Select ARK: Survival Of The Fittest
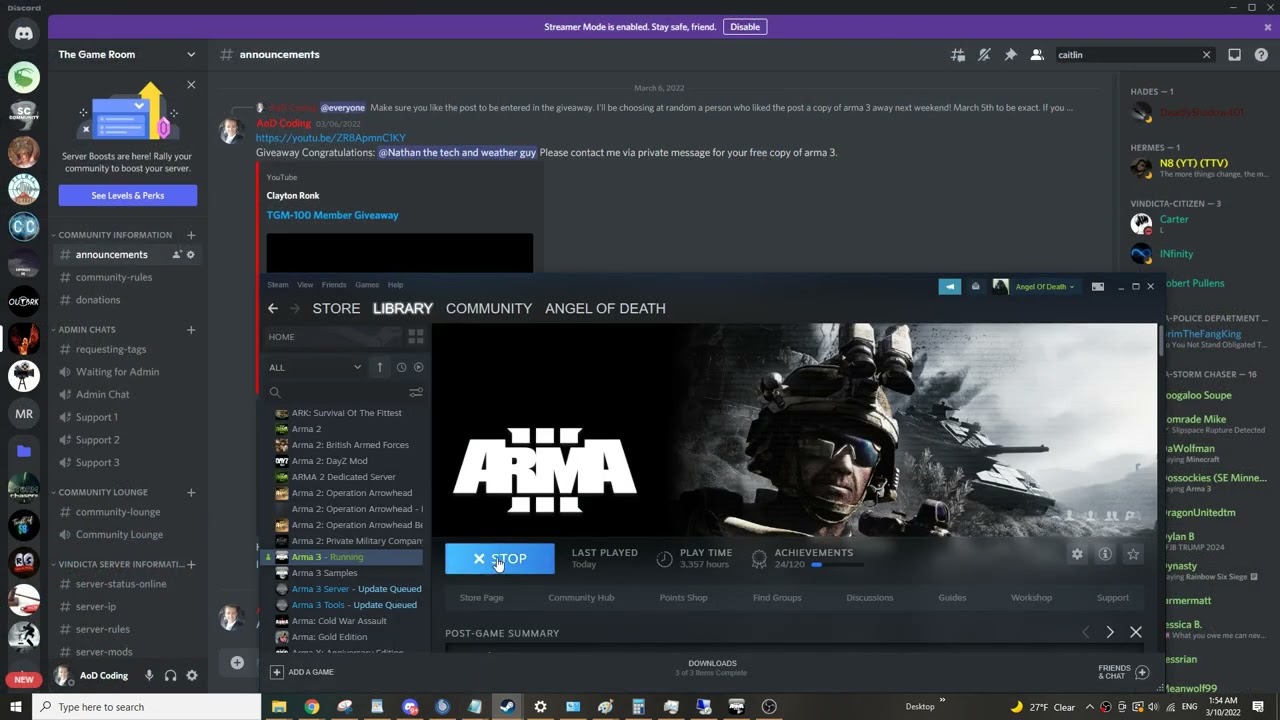The height and width of the screenshot is (720, 1280). coord(346,413)
